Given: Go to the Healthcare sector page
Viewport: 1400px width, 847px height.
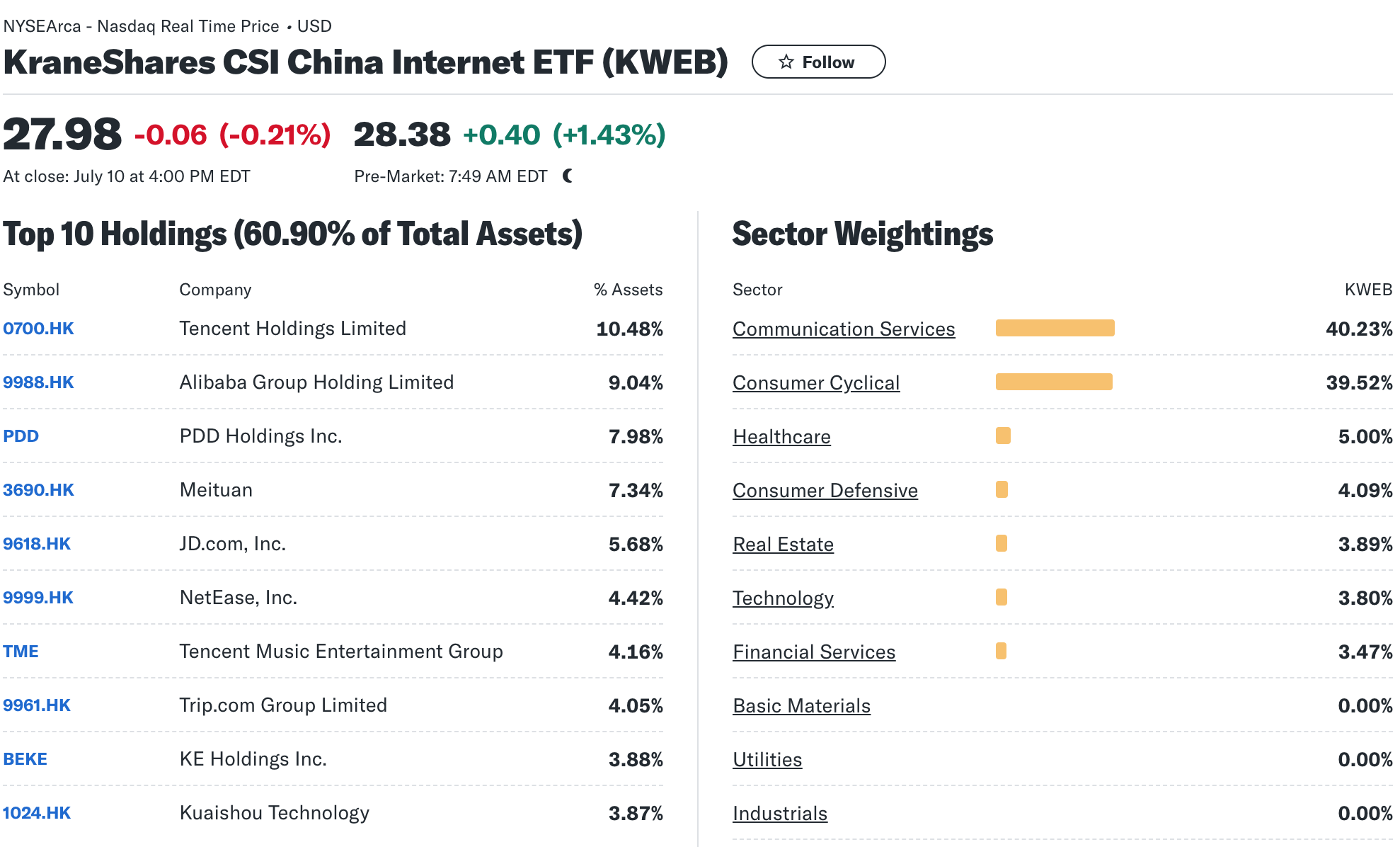Looking at the screenshot, I should 781,437.
